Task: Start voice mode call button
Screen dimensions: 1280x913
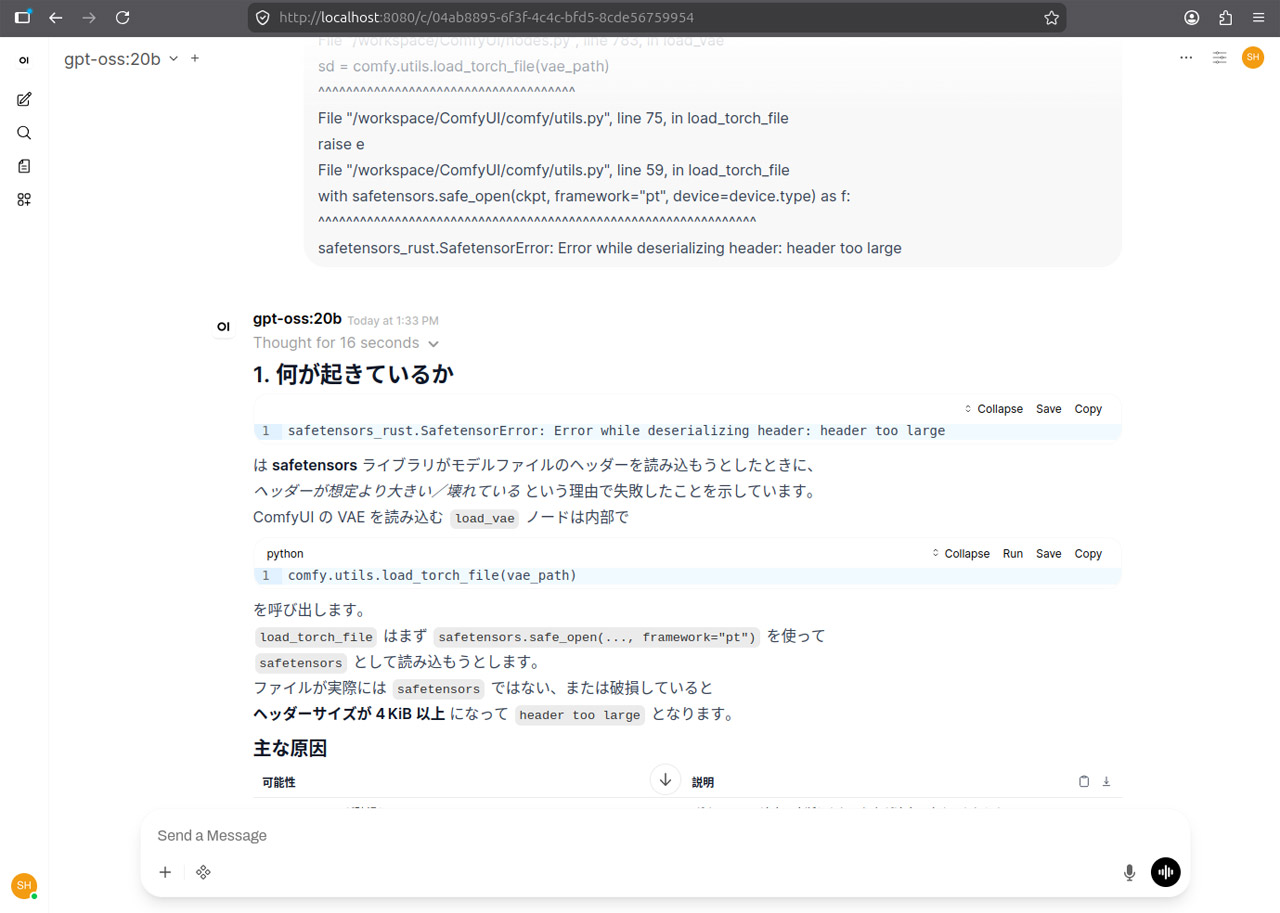Action: tap(1166, 872)
